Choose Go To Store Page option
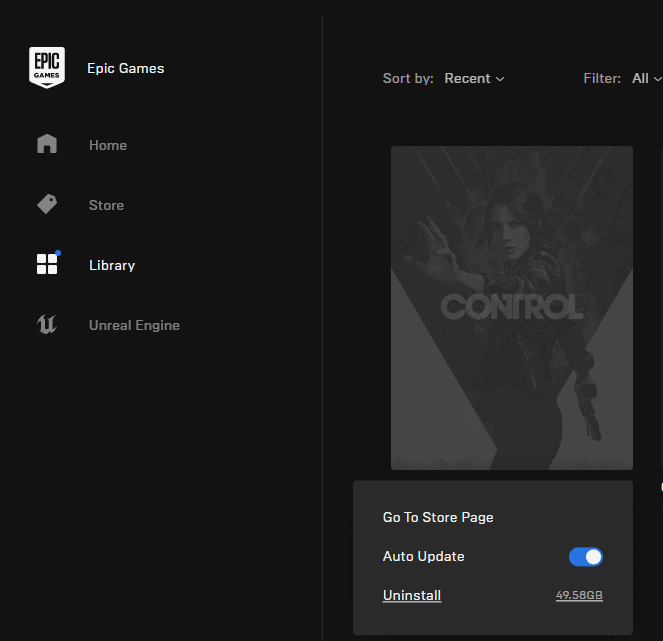 438,517
